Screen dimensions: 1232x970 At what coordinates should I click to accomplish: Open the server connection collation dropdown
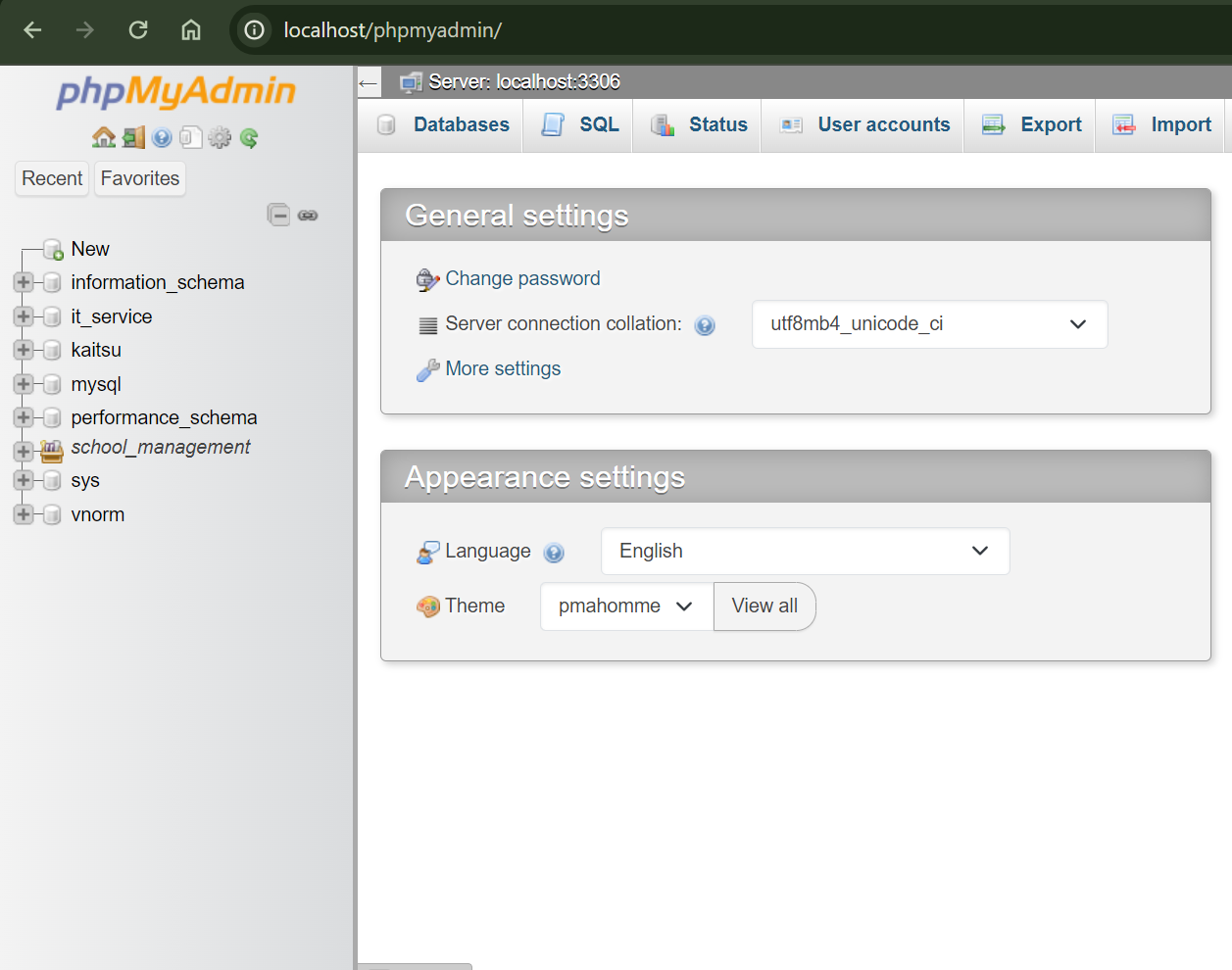click(x=929, y=324)
